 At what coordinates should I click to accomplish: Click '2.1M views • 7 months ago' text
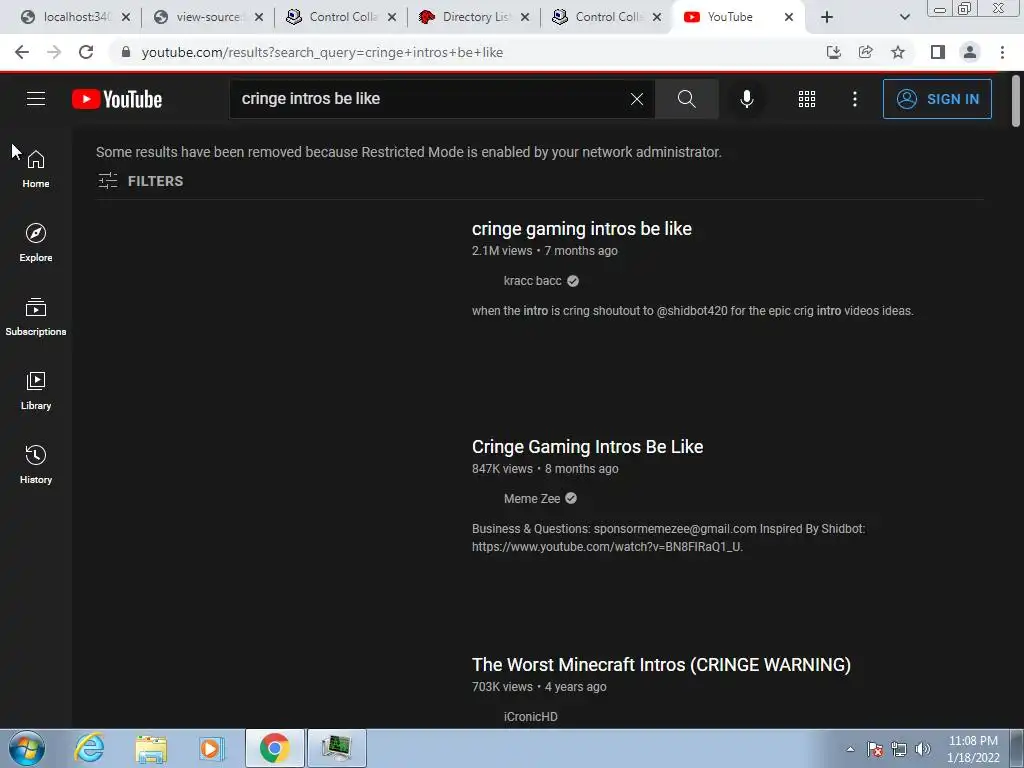545,251
